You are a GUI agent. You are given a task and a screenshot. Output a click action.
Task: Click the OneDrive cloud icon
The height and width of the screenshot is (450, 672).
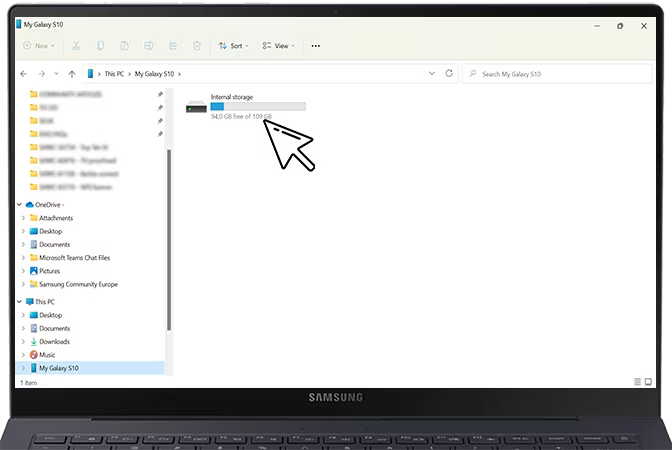tap(30, 204)
